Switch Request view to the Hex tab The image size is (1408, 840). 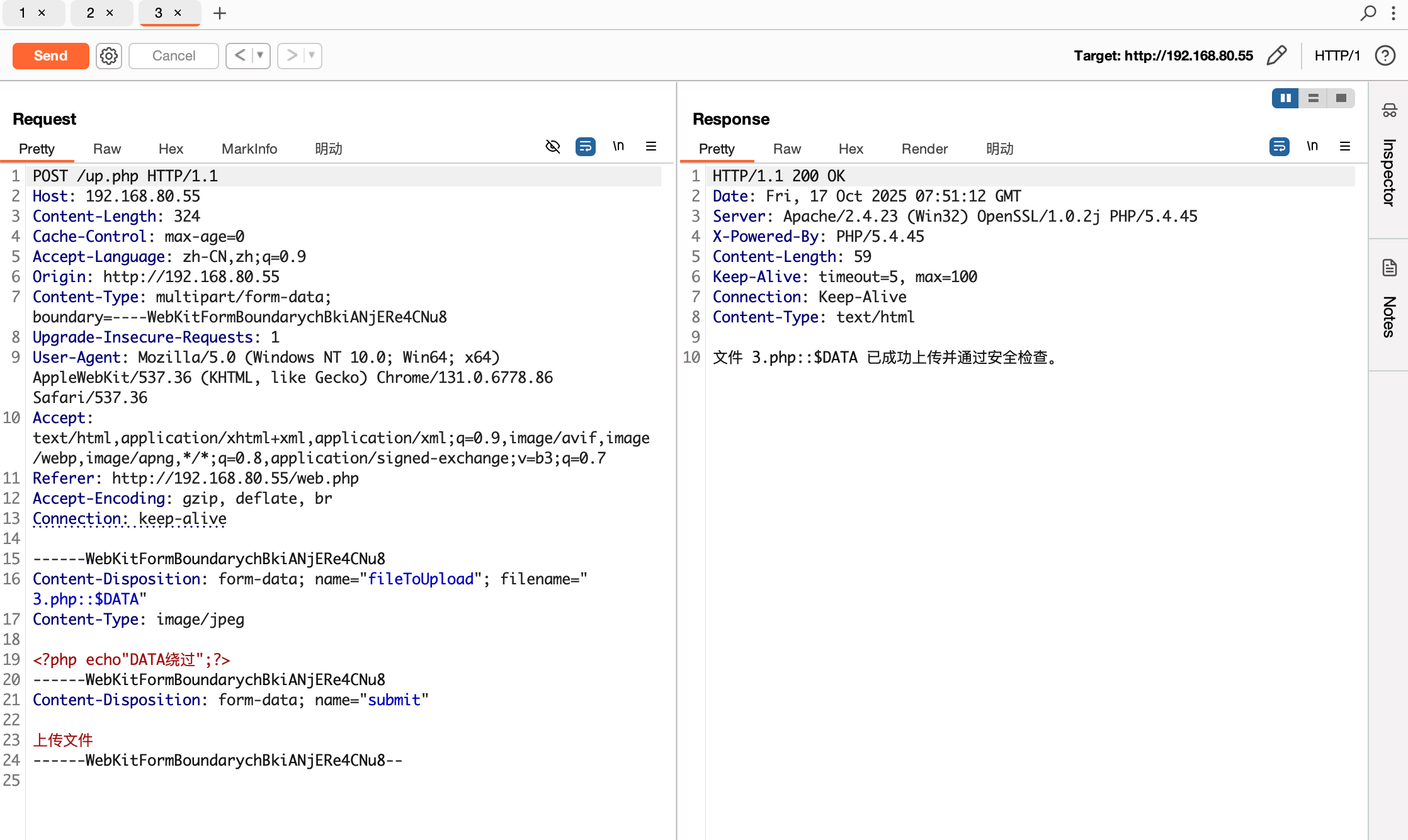(x=171, y=149)
